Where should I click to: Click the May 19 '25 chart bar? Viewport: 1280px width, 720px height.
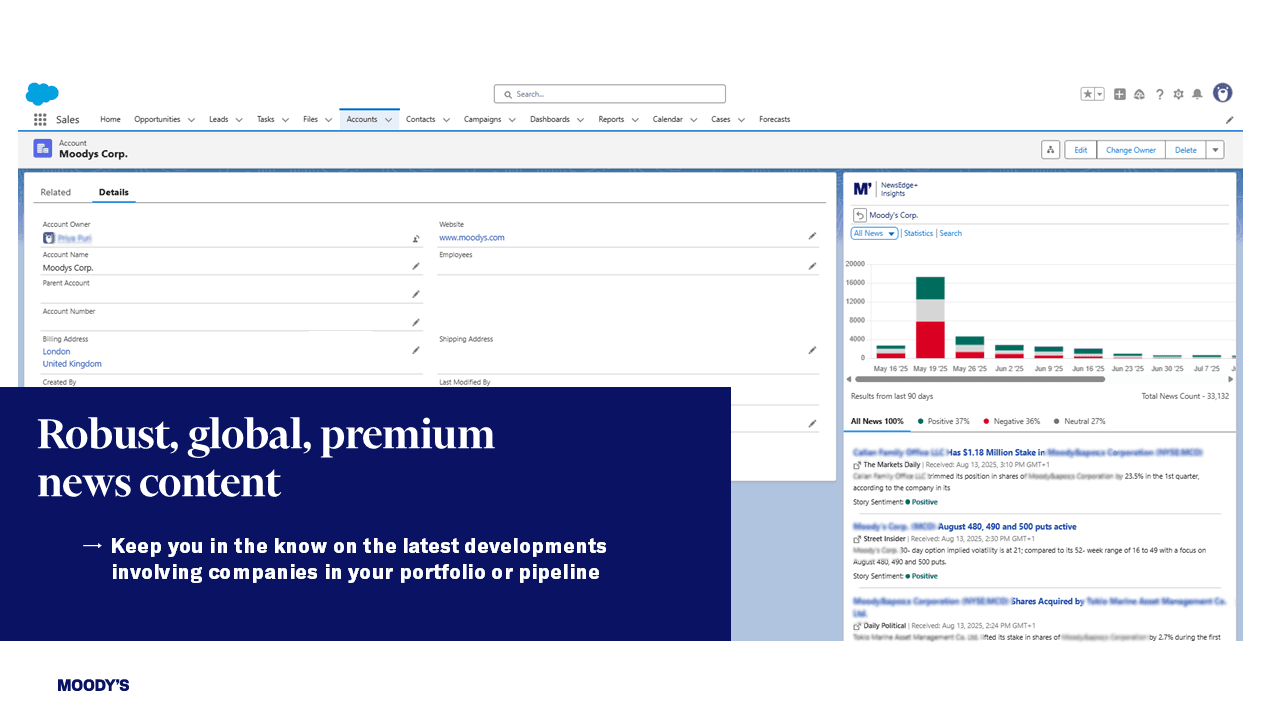pyautogui.click(x=930, y=317)
